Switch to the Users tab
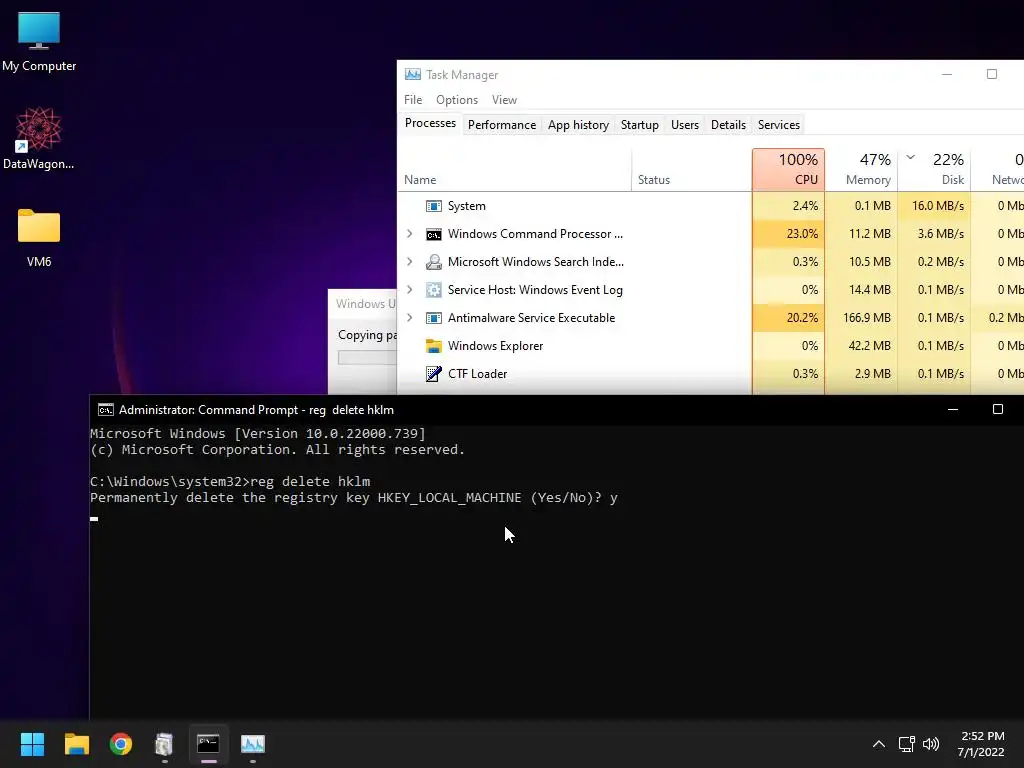Image resolution: width=1024 pixels, height=768 pixels. point(684,125)
